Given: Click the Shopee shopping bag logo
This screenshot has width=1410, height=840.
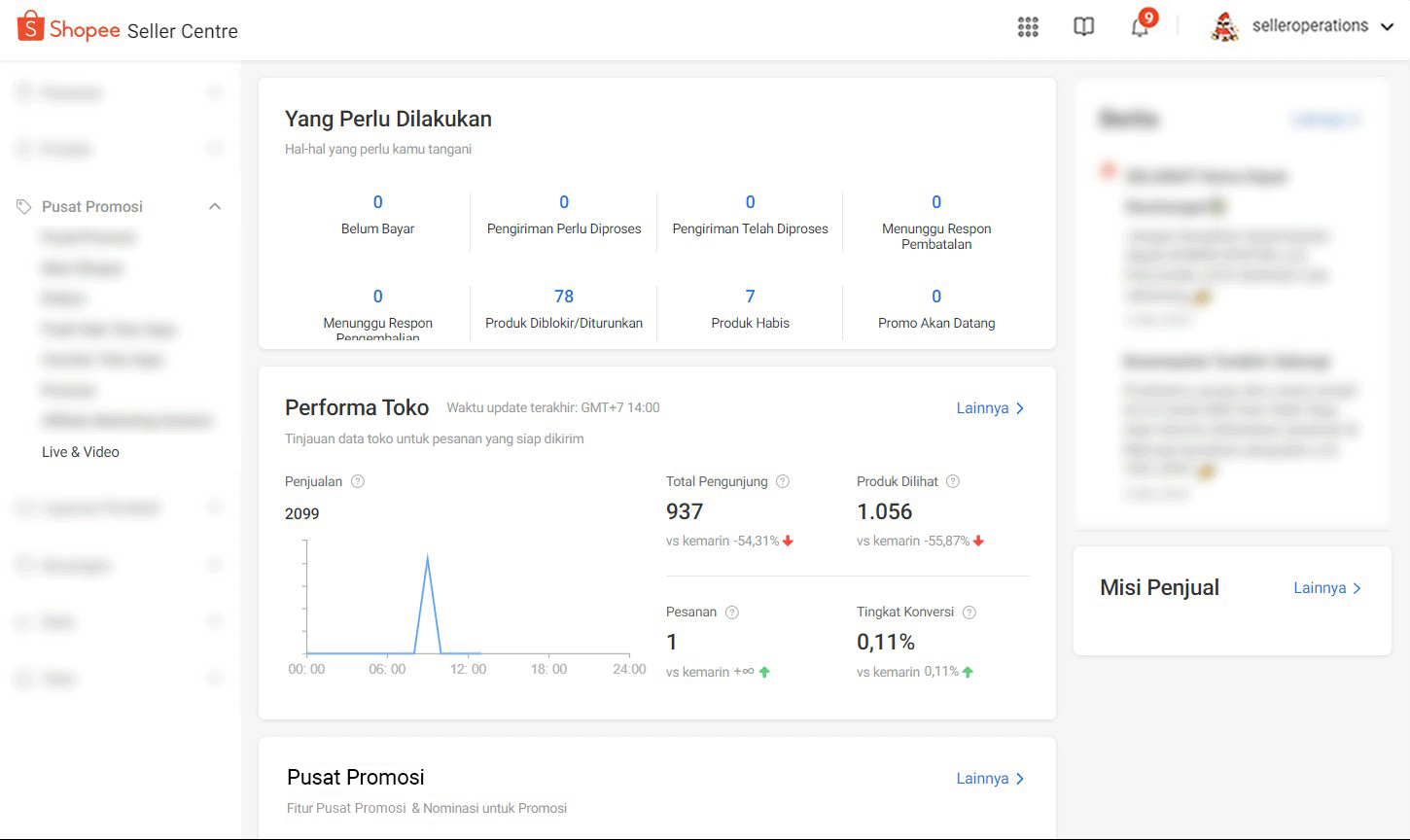Looking at the screenshot, I should click(x=31, y=27).
